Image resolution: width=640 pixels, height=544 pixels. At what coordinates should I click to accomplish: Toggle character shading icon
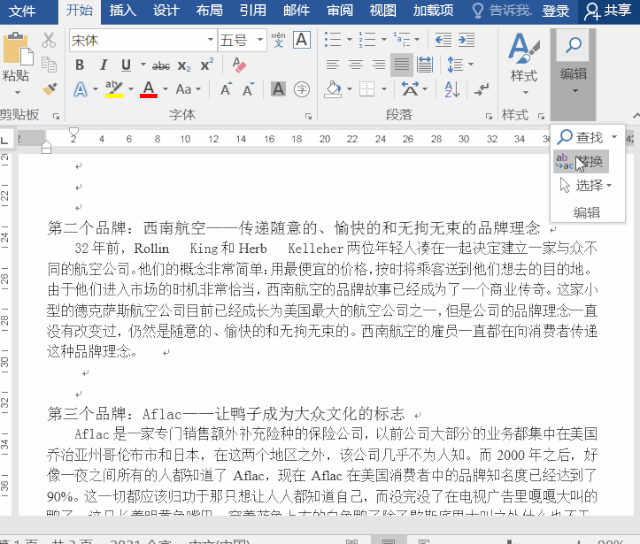pyautogui.click(x=278, y=89)
